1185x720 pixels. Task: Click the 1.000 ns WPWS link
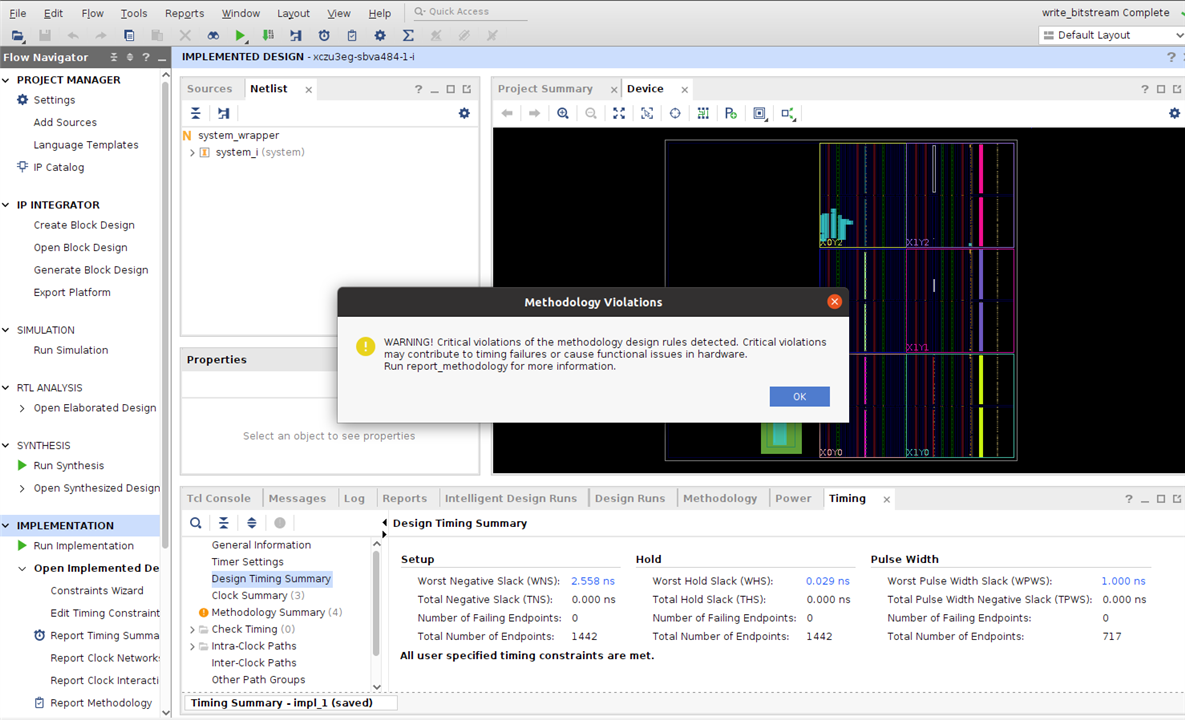coord(1123,582)
